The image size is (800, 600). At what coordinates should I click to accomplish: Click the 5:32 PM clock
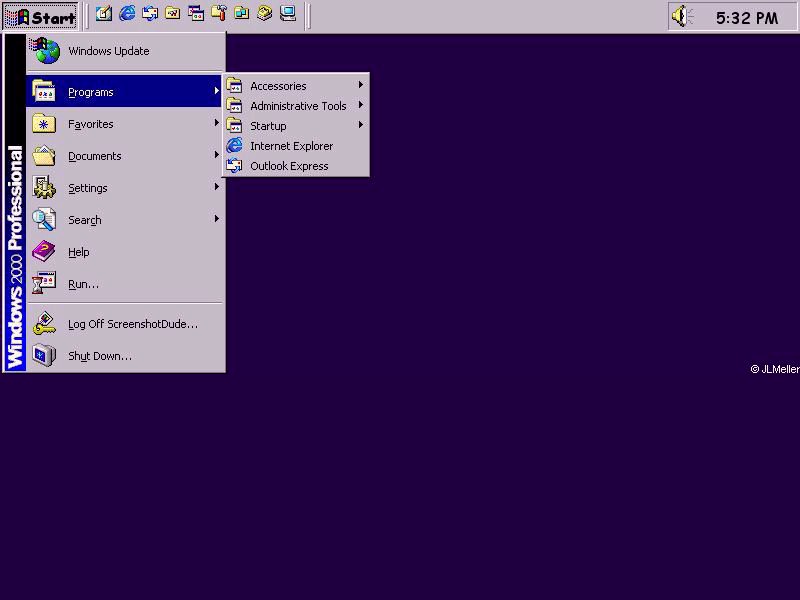pos(747,18)
